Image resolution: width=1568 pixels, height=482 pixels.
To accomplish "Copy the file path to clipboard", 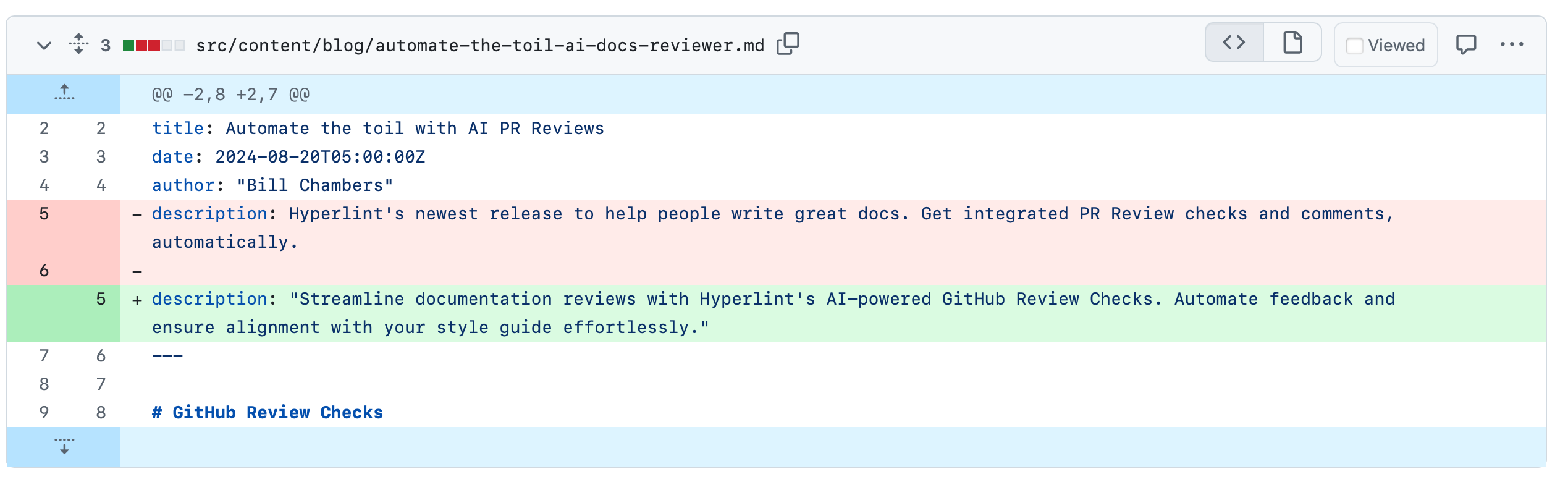I will tap(788, 44).
